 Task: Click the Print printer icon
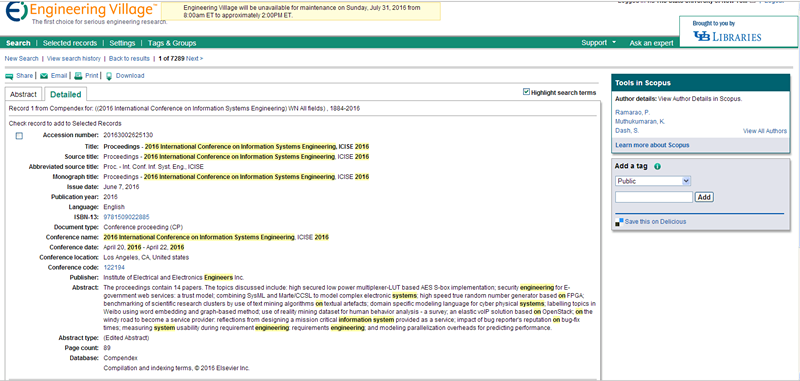click(x=78, y=76)
